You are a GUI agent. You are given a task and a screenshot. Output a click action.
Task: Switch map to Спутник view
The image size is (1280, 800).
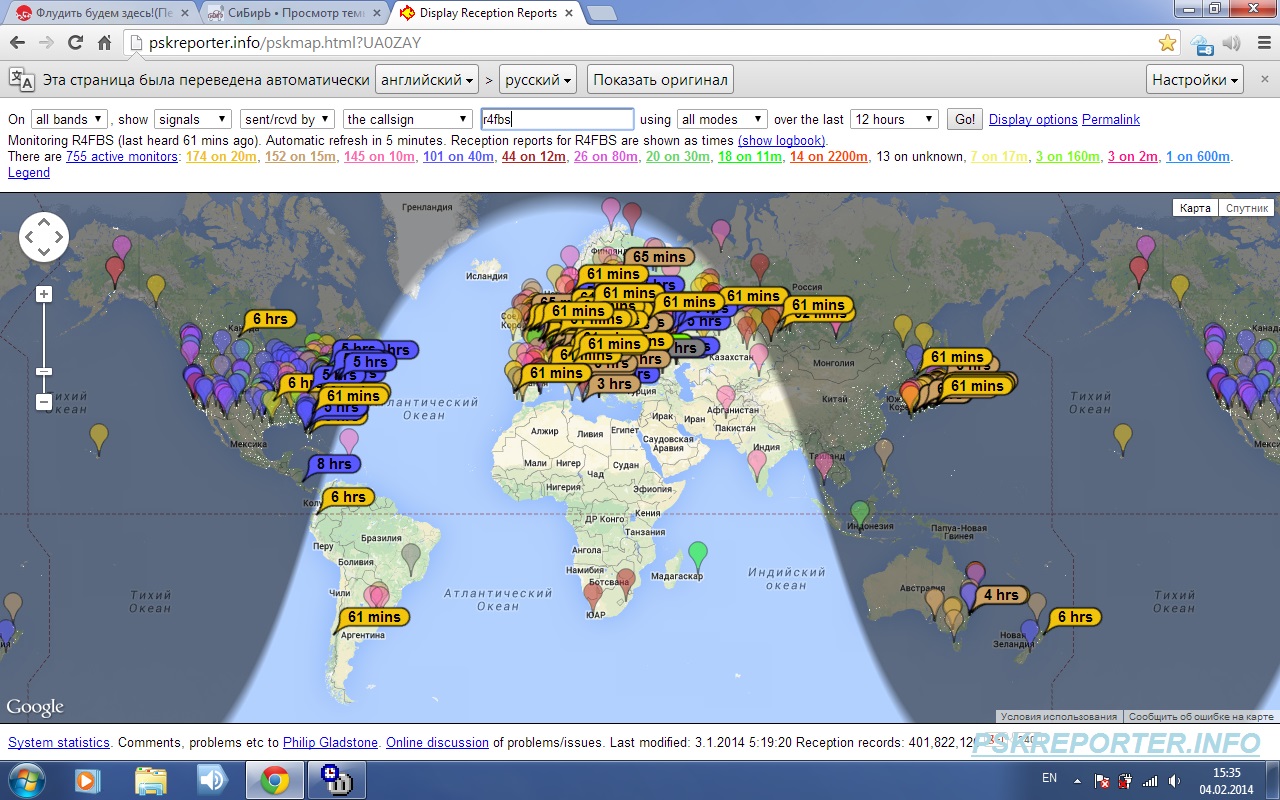point(1246,208)
